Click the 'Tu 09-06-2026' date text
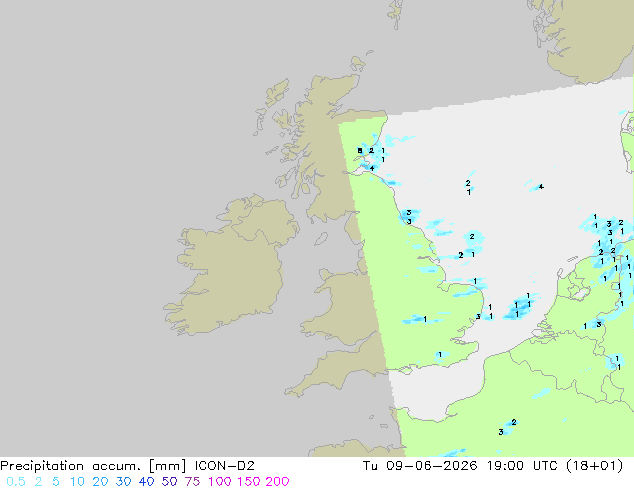 pos(420,466)
